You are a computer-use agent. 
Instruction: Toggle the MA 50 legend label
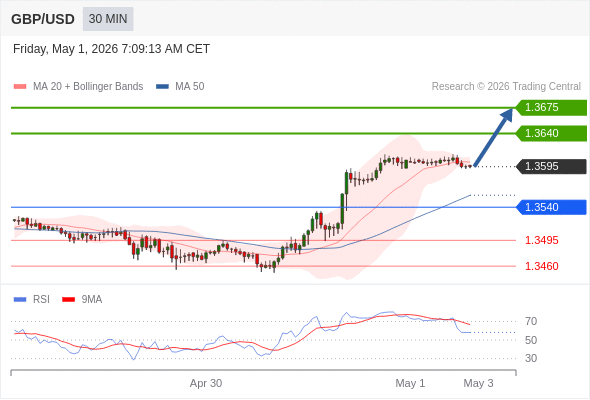click(x=190, y=87)
